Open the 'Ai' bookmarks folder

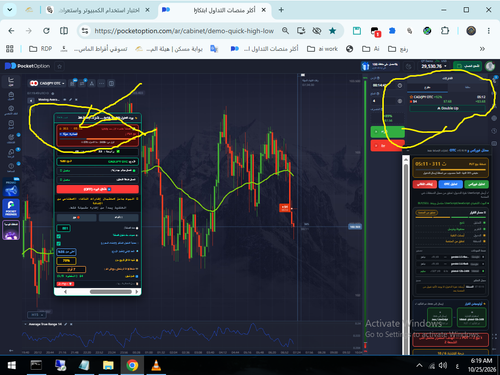coord(371,49)
